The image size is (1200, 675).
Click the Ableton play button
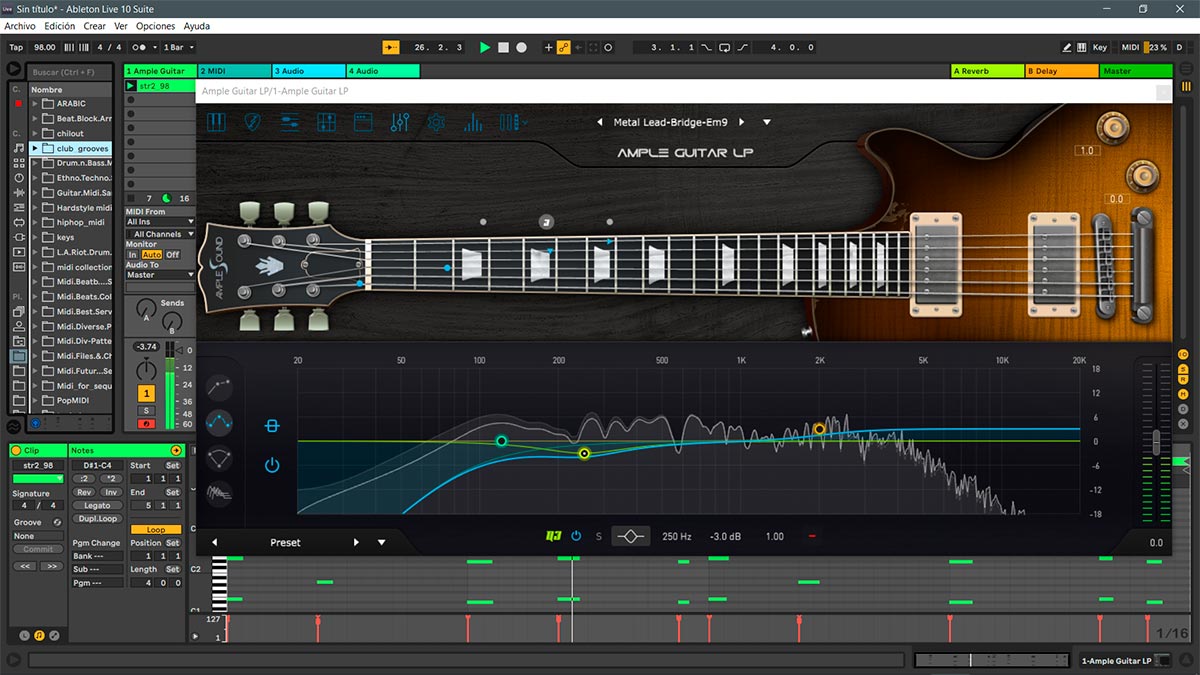click(x=485, y=47)
